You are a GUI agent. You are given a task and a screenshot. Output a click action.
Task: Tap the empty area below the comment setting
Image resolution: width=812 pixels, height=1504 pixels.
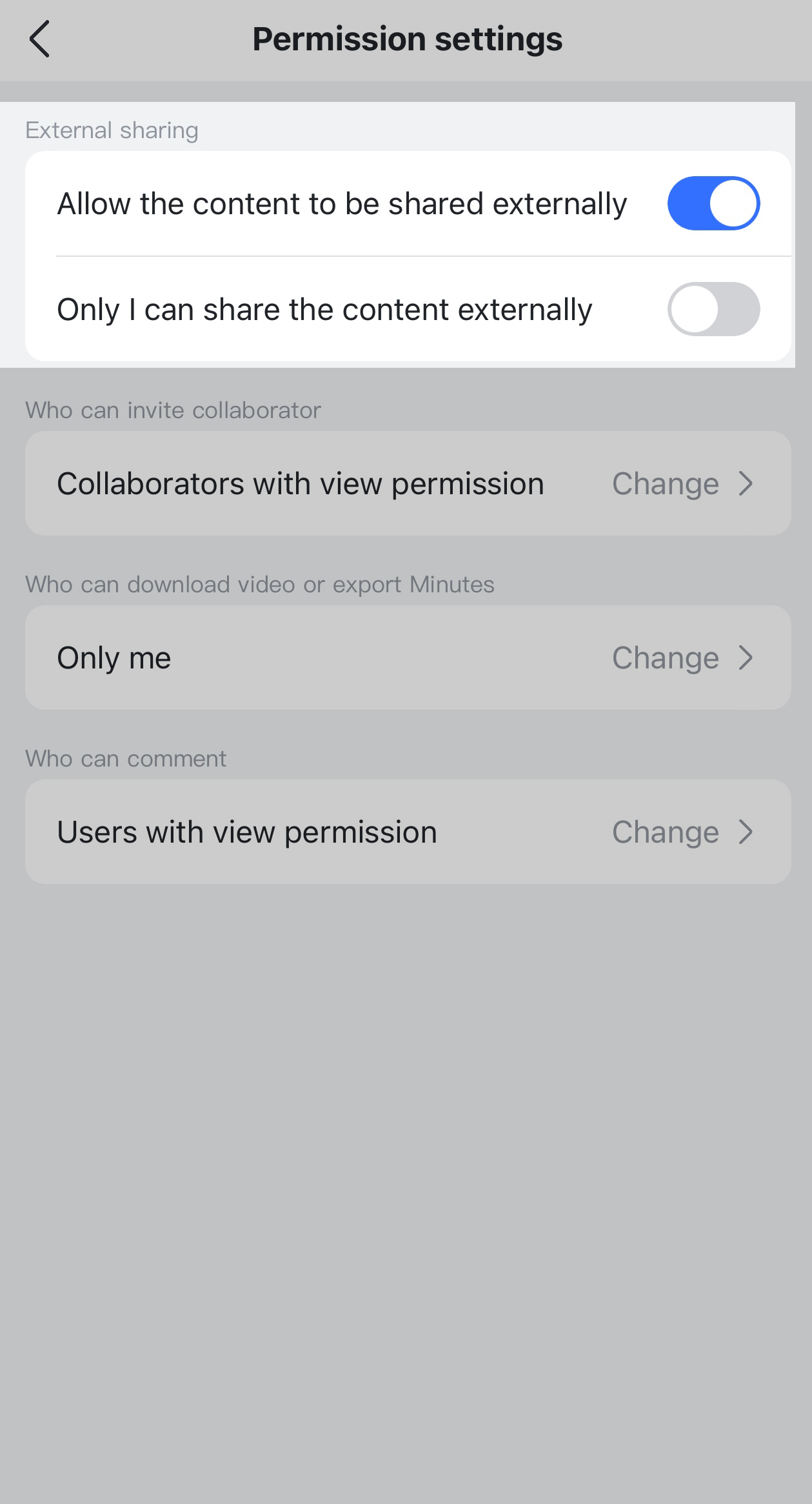pos(406,1161)
